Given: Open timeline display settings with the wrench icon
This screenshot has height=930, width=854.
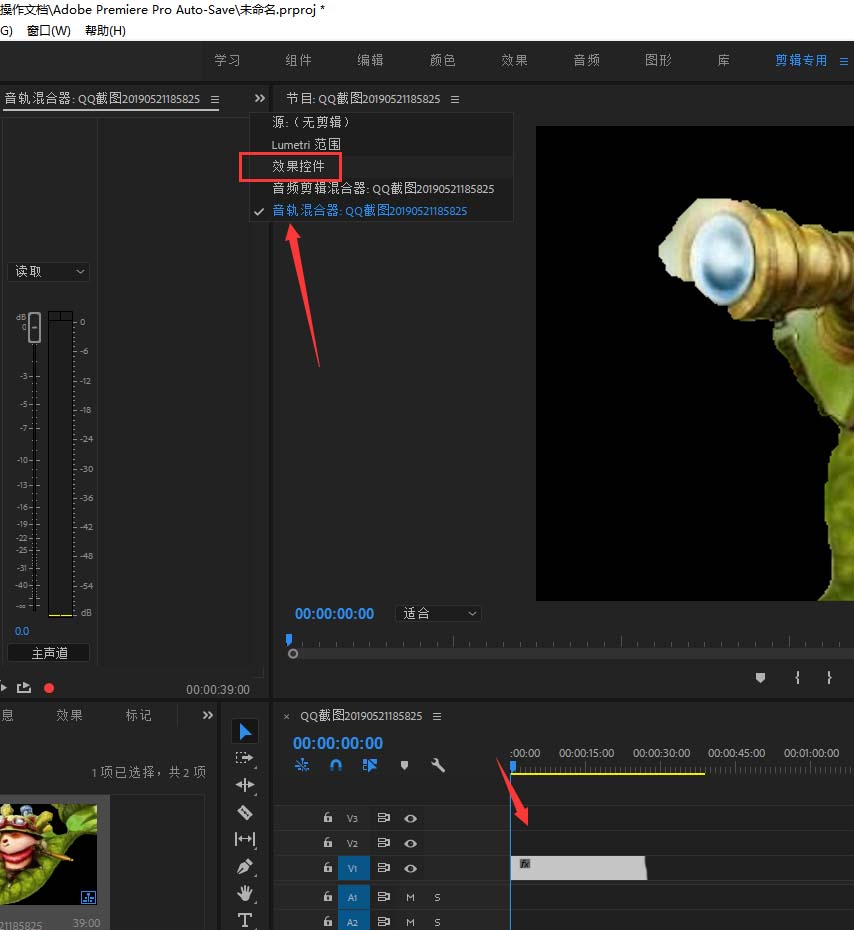Looking at the screenshot, I should tap(437, 765).
